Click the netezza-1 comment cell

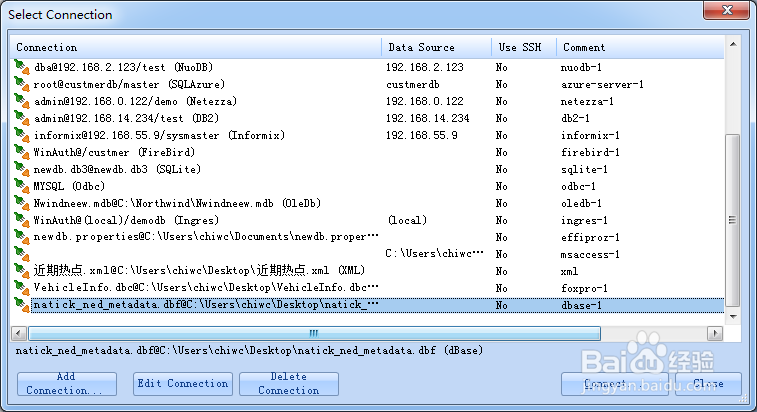point(587,101)
